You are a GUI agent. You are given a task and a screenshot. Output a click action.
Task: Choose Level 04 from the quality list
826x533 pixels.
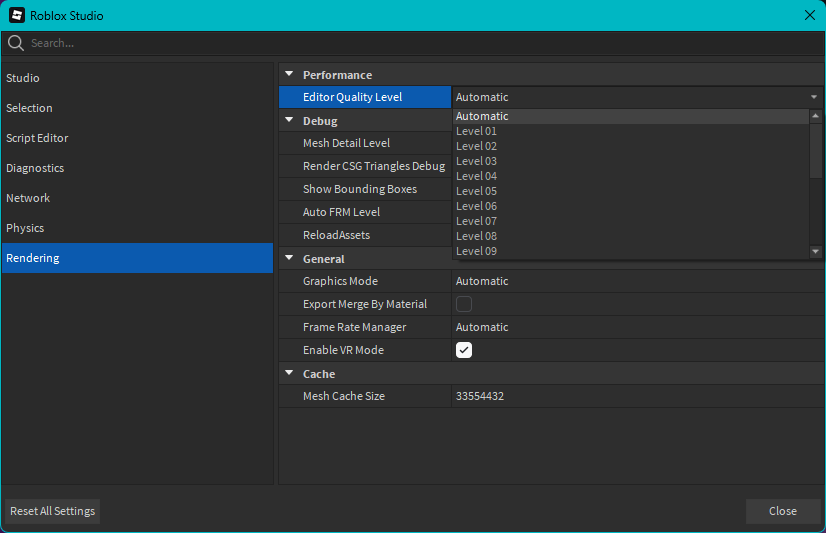[x=631, y=176]
